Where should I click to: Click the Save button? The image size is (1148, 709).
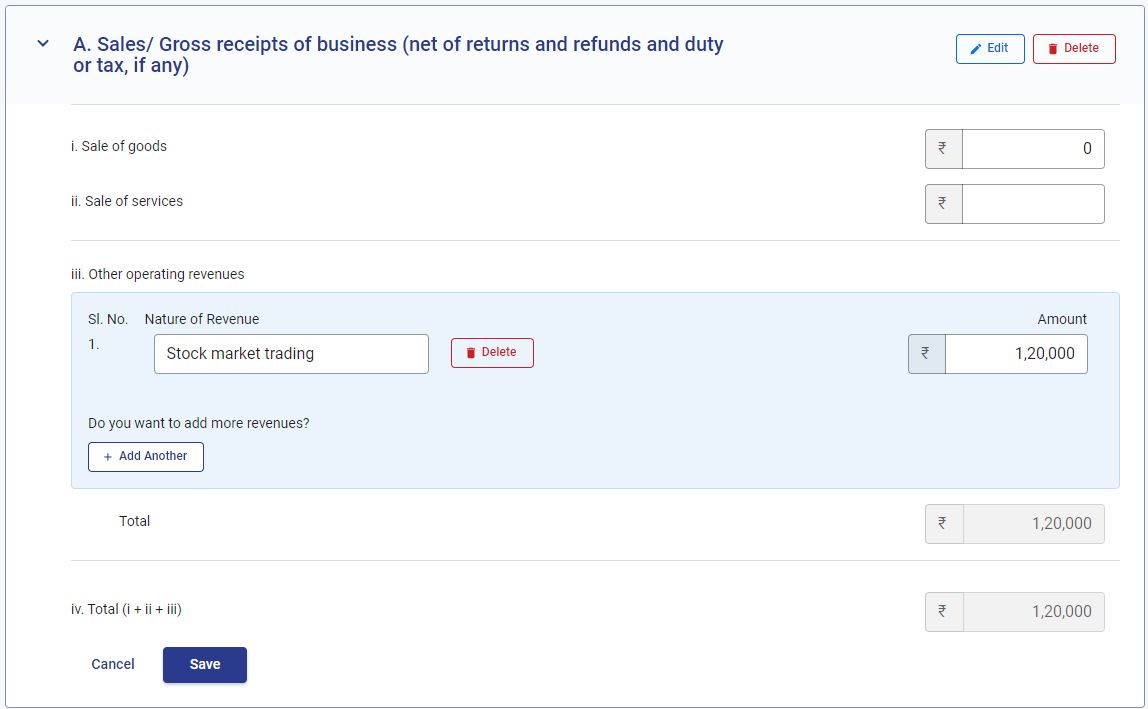pos(205,664)
